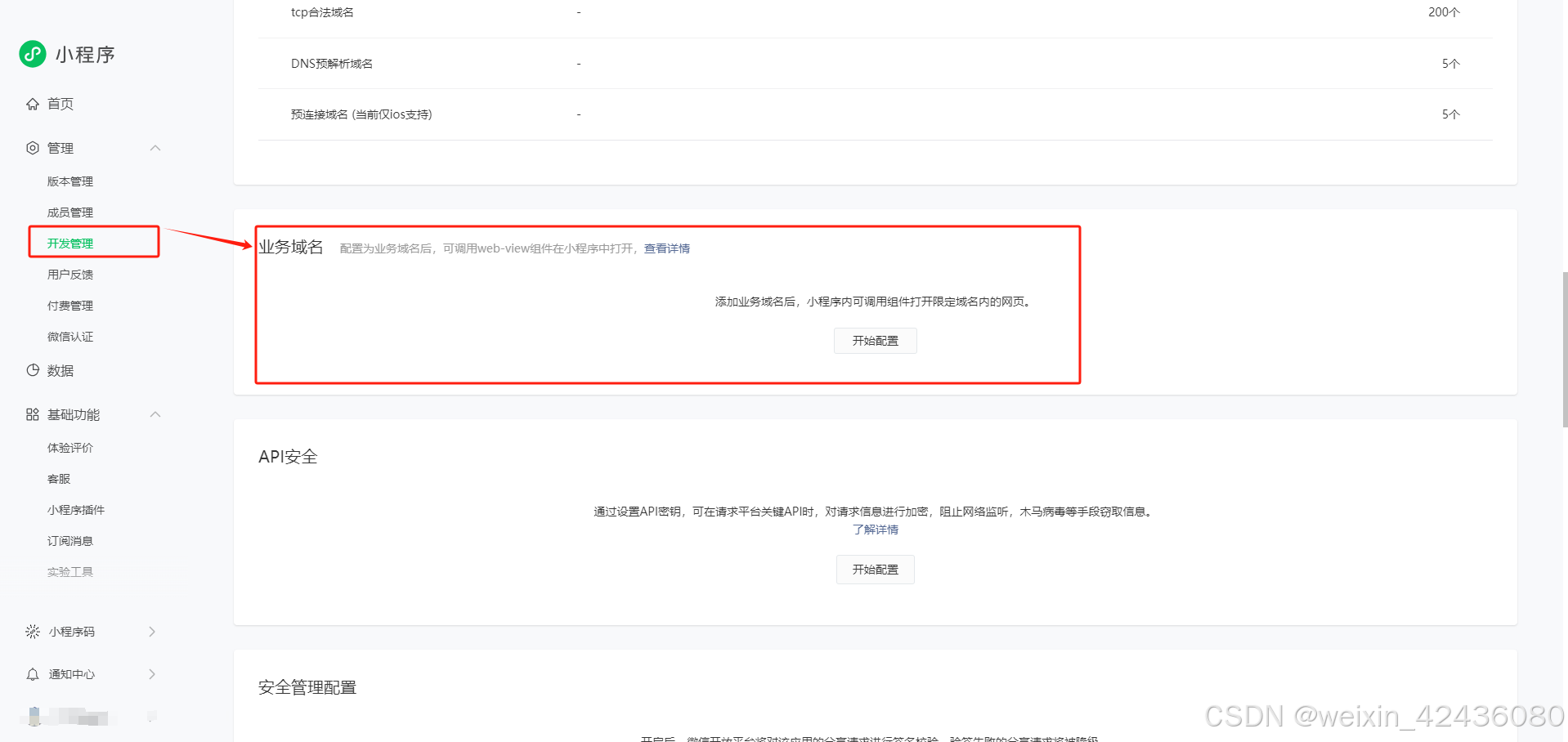Collapse the 管理 section chevron
1568x742 pixels.
pos(155,148)
